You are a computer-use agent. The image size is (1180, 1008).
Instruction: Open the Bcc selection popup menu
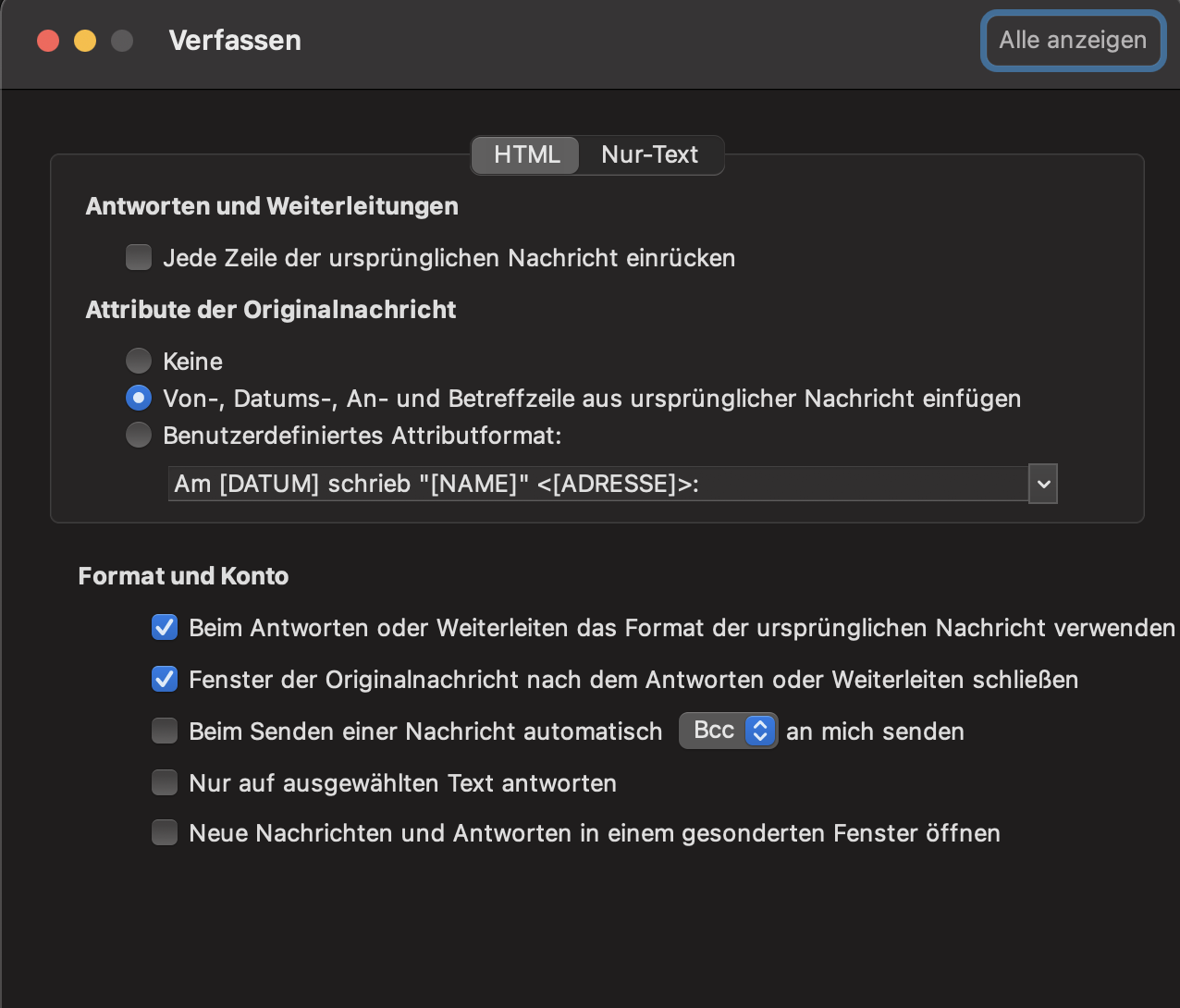(728, 731)
